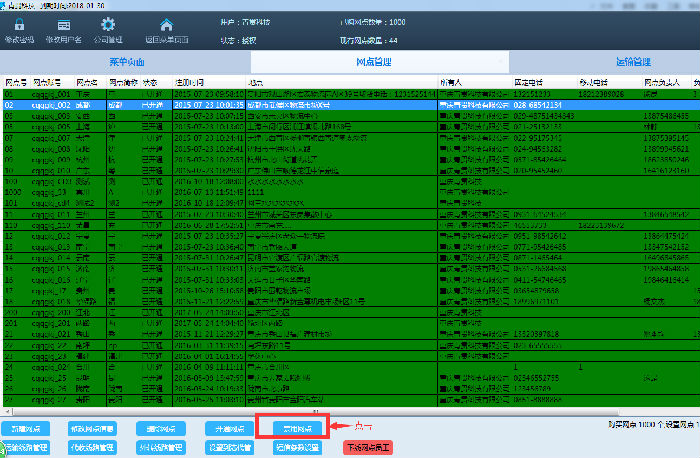Open company management via gear icon

click(x=108, y=30)
